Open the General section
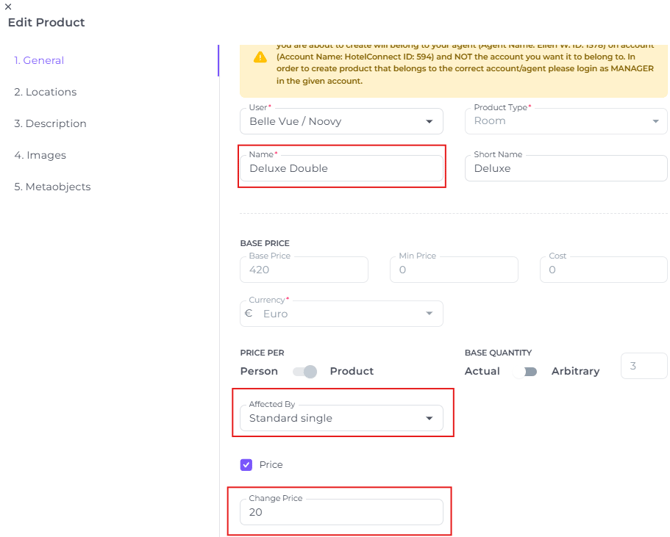 pos(39,60)
